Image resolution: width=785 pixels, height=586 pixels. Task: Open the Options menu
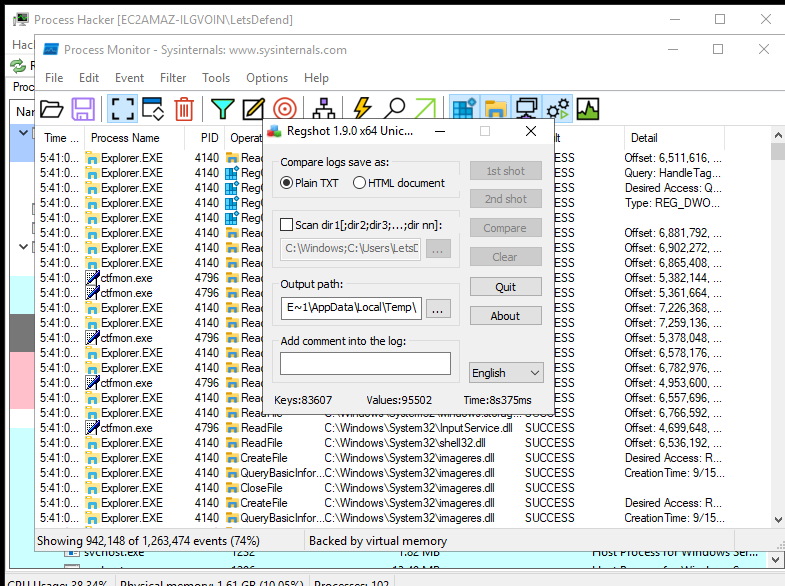click(267, 78)
